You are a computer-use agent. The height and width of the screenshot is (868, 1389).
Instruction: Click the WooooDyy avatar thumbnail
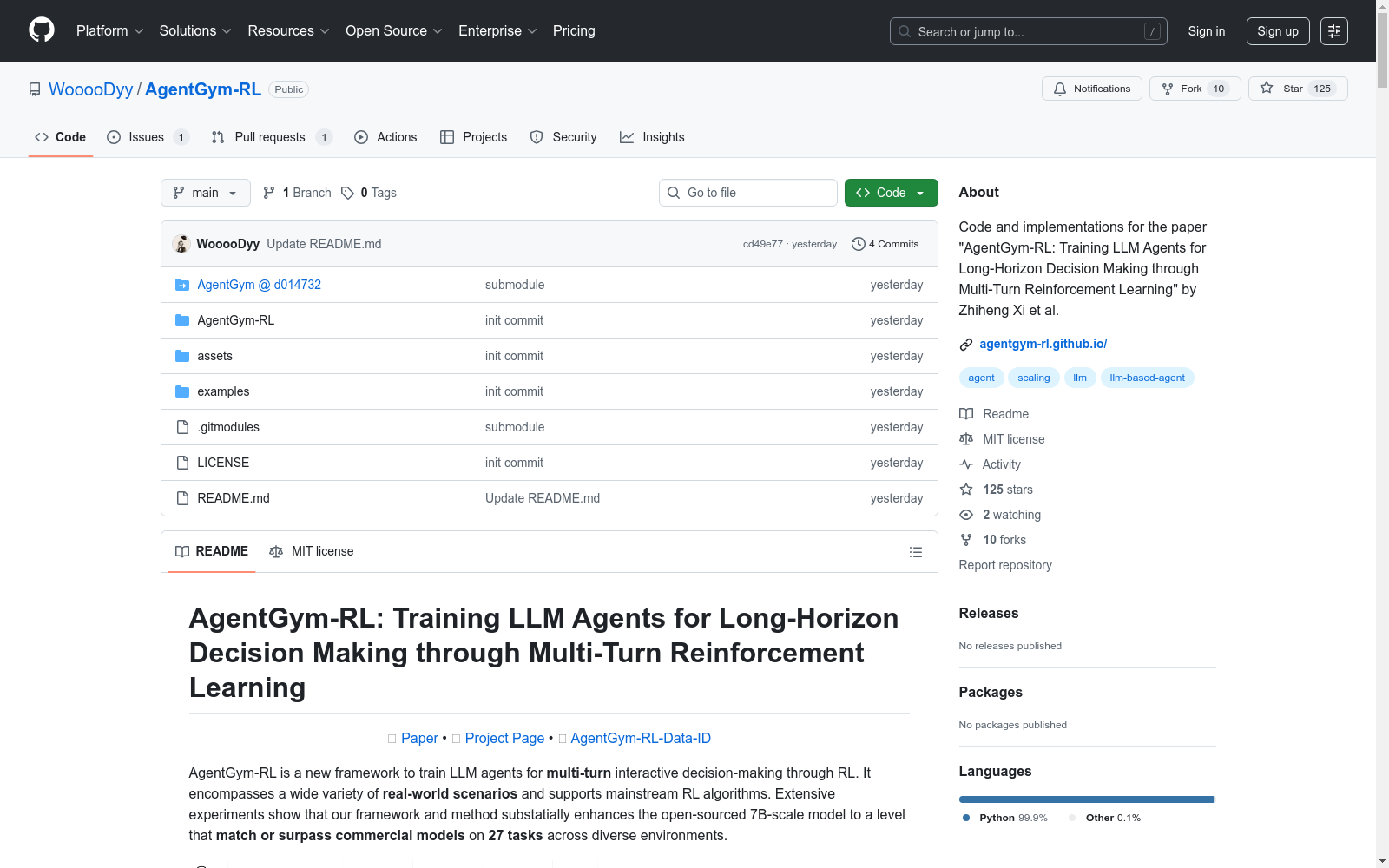181,244
